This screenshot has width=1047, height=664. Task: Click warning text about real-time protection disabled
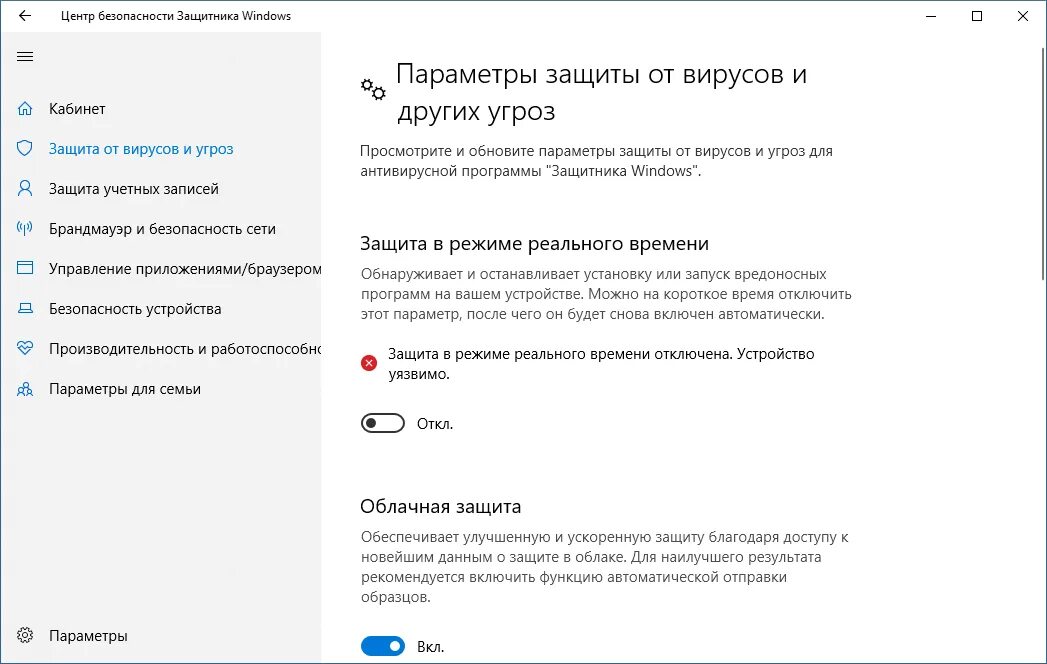[x=601, y=364]
